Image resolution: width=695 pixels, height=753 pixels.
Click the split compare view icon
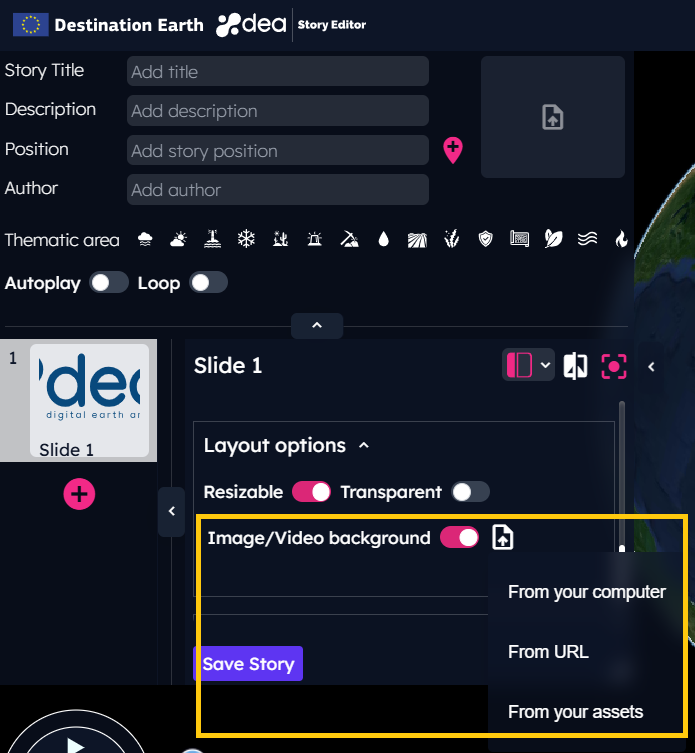(575, 366)
